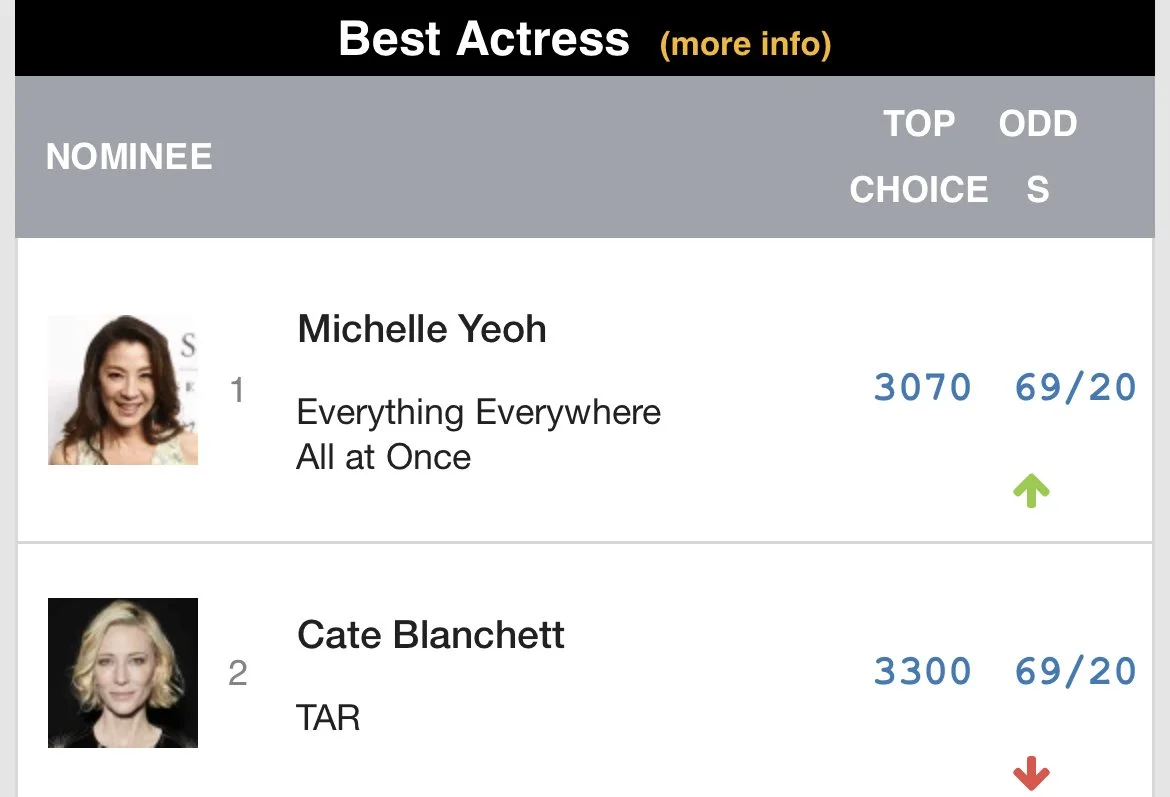Click Cate Blanchett's 69/20 odds
1170x797 pixels.
click(x=1075, y=670)
